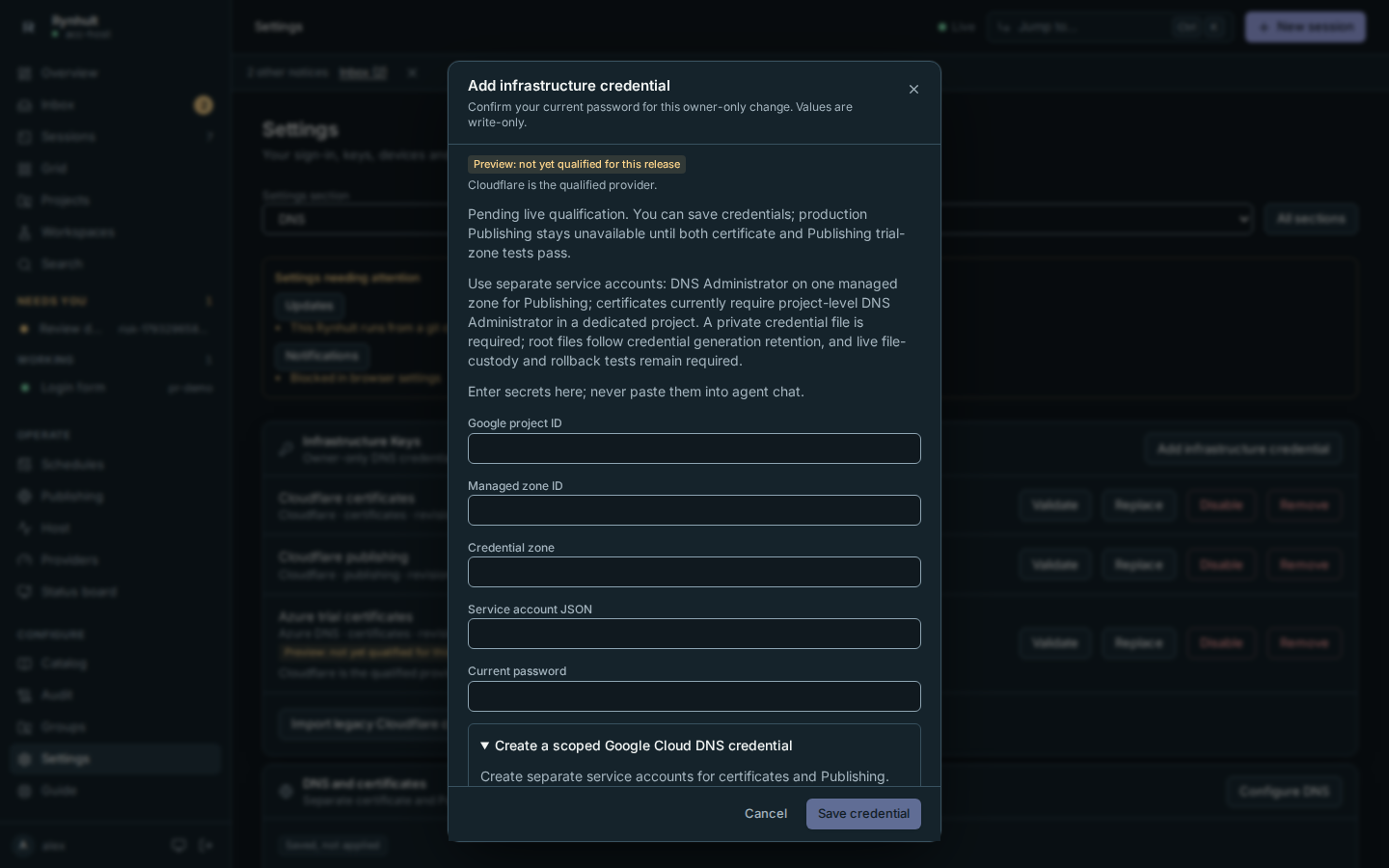The image size is (1389, 868).
Task: Collapse the Create a scoped Google Cloud DNS credential section
Action: (637, 746)
